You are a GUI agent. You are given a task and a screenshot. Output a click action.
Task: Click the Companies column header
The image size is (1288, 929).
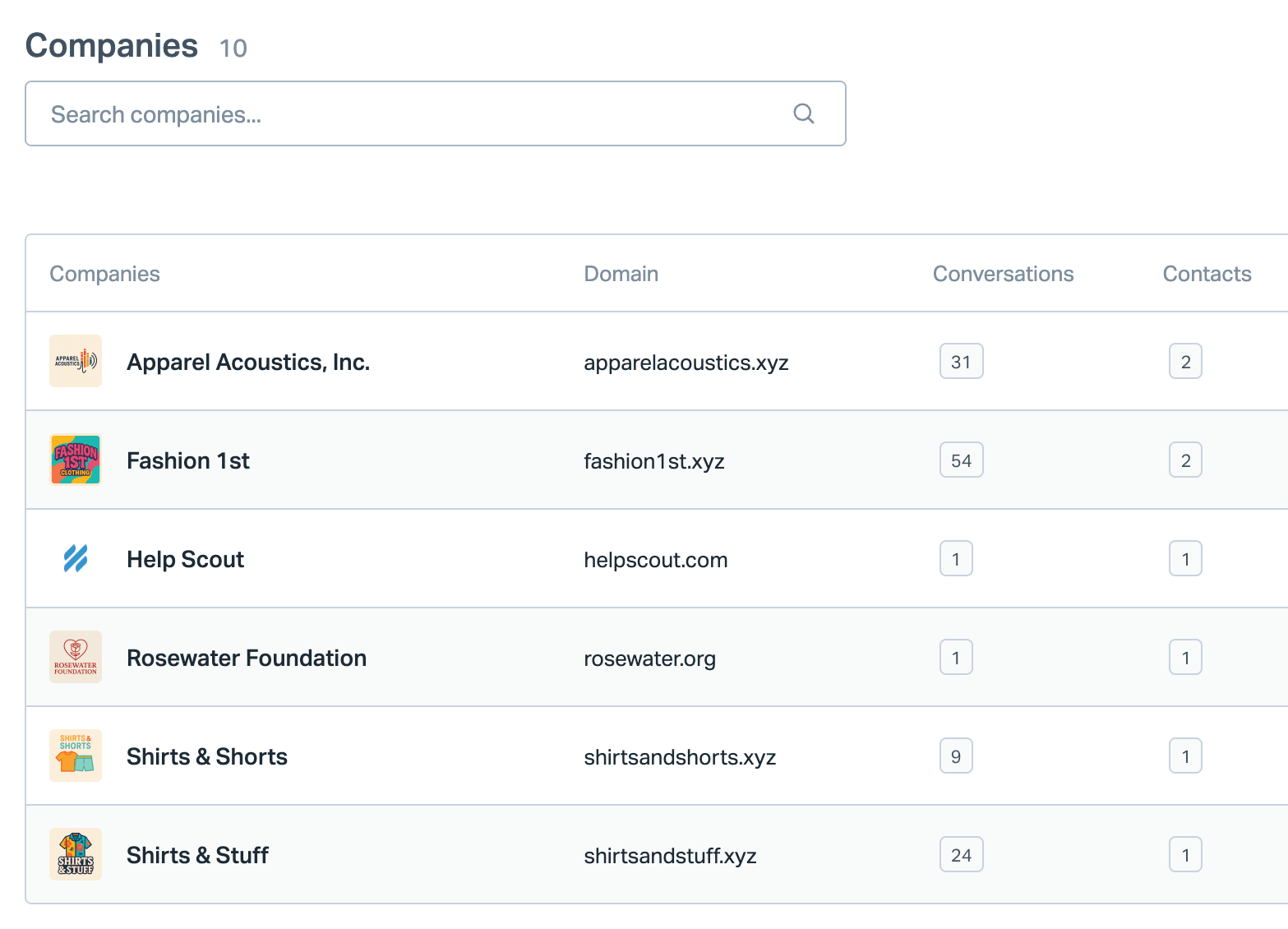(x=104, y=274)
